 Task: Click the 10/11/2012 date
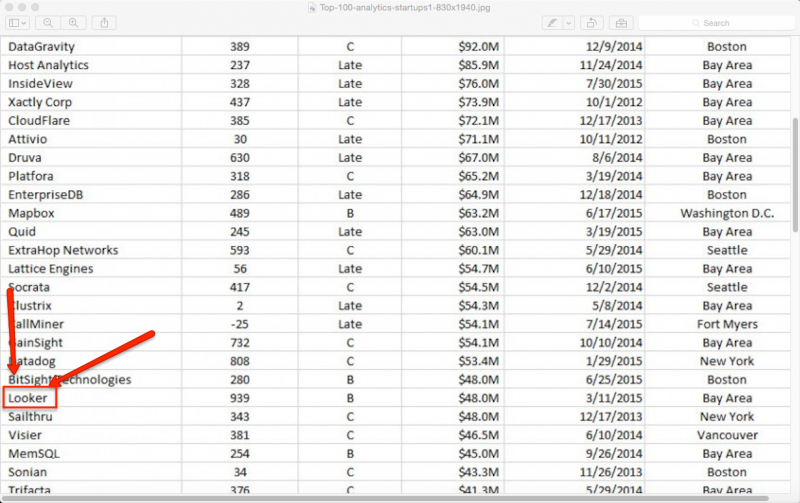pos(611,139)
